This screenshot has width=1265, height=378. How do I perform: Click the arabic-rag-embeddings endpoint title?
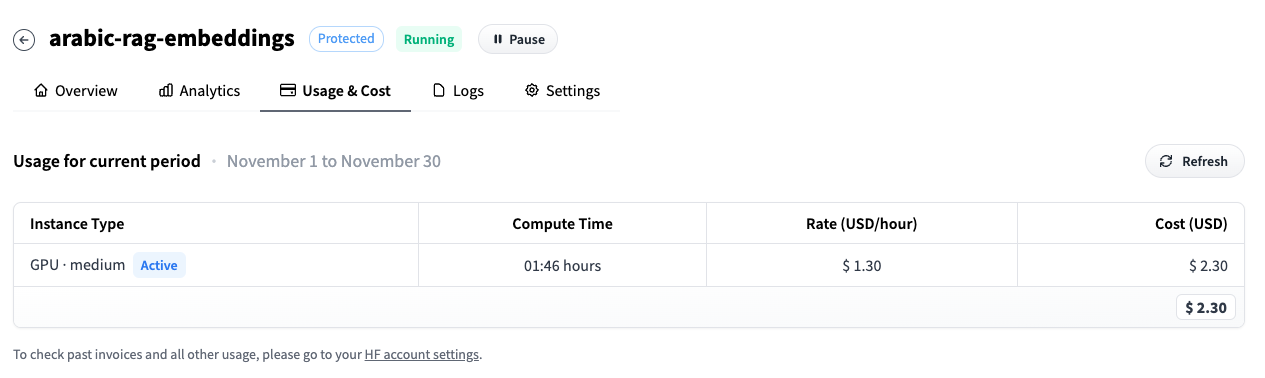[x=172, y=39]
